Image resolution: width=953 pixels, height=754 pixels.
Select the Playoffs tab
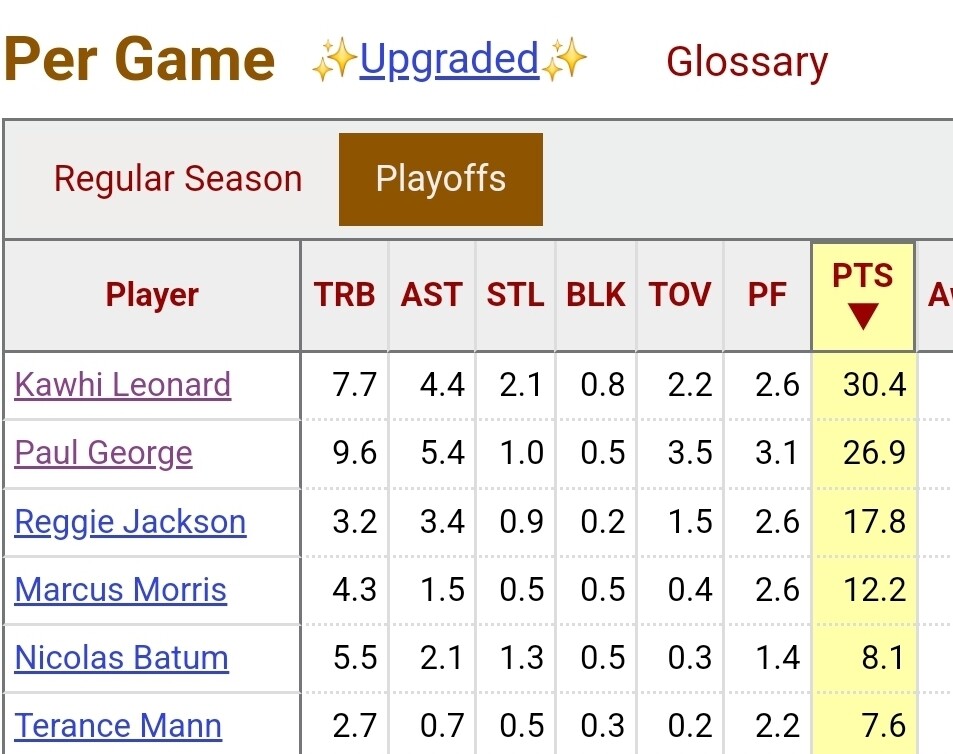pyautogui.click(x=441, y=179)
